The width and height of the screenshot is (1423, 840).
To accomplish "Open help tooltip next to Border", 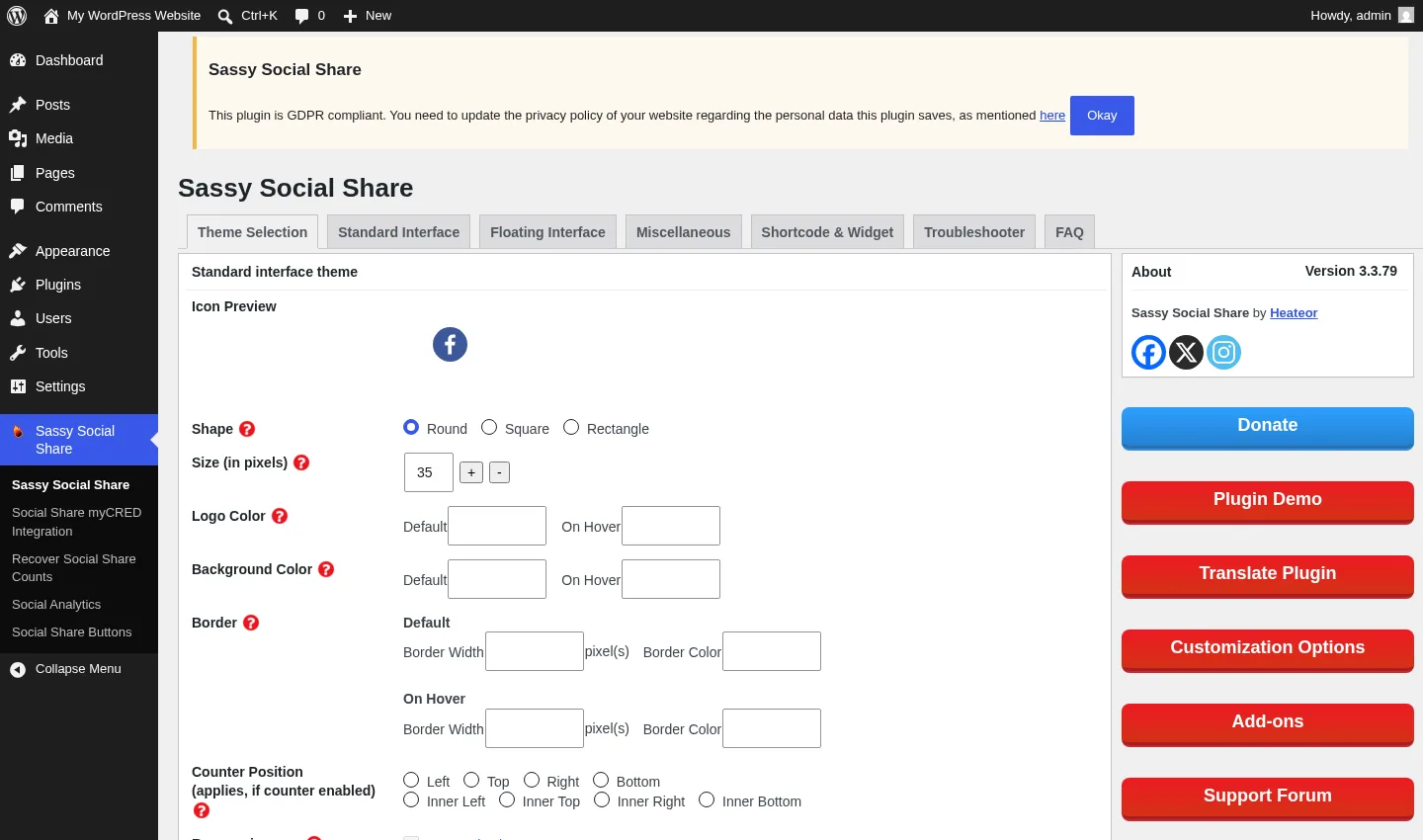I will [x=251, y=623].
